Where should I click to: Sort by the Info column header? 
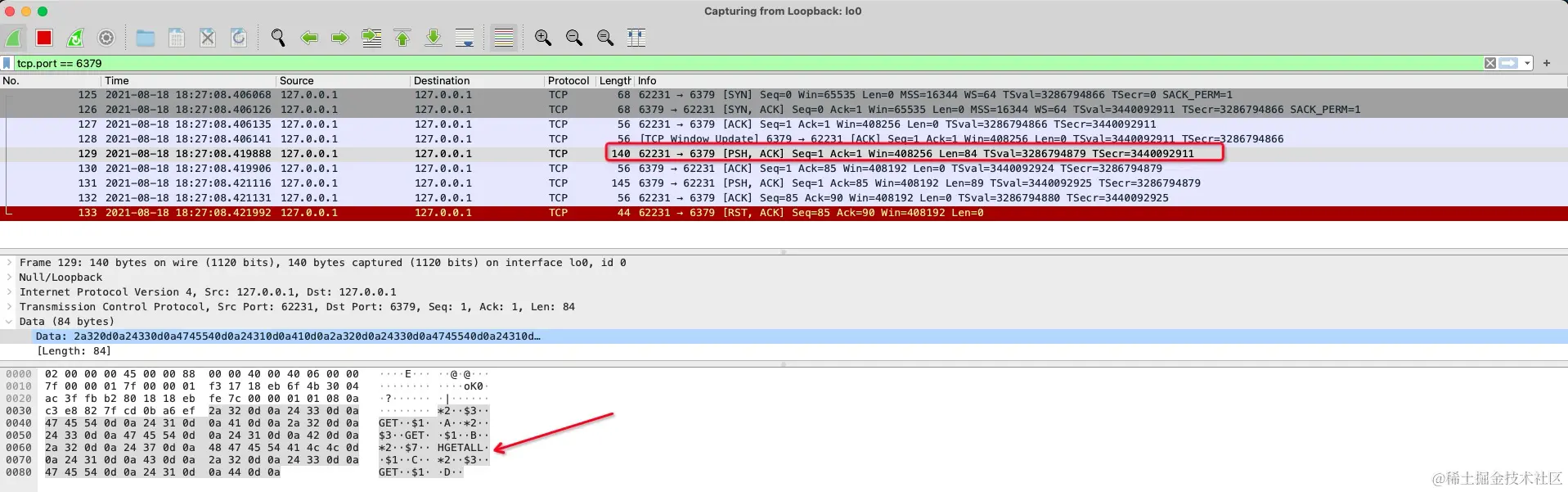coord(1102,80)
